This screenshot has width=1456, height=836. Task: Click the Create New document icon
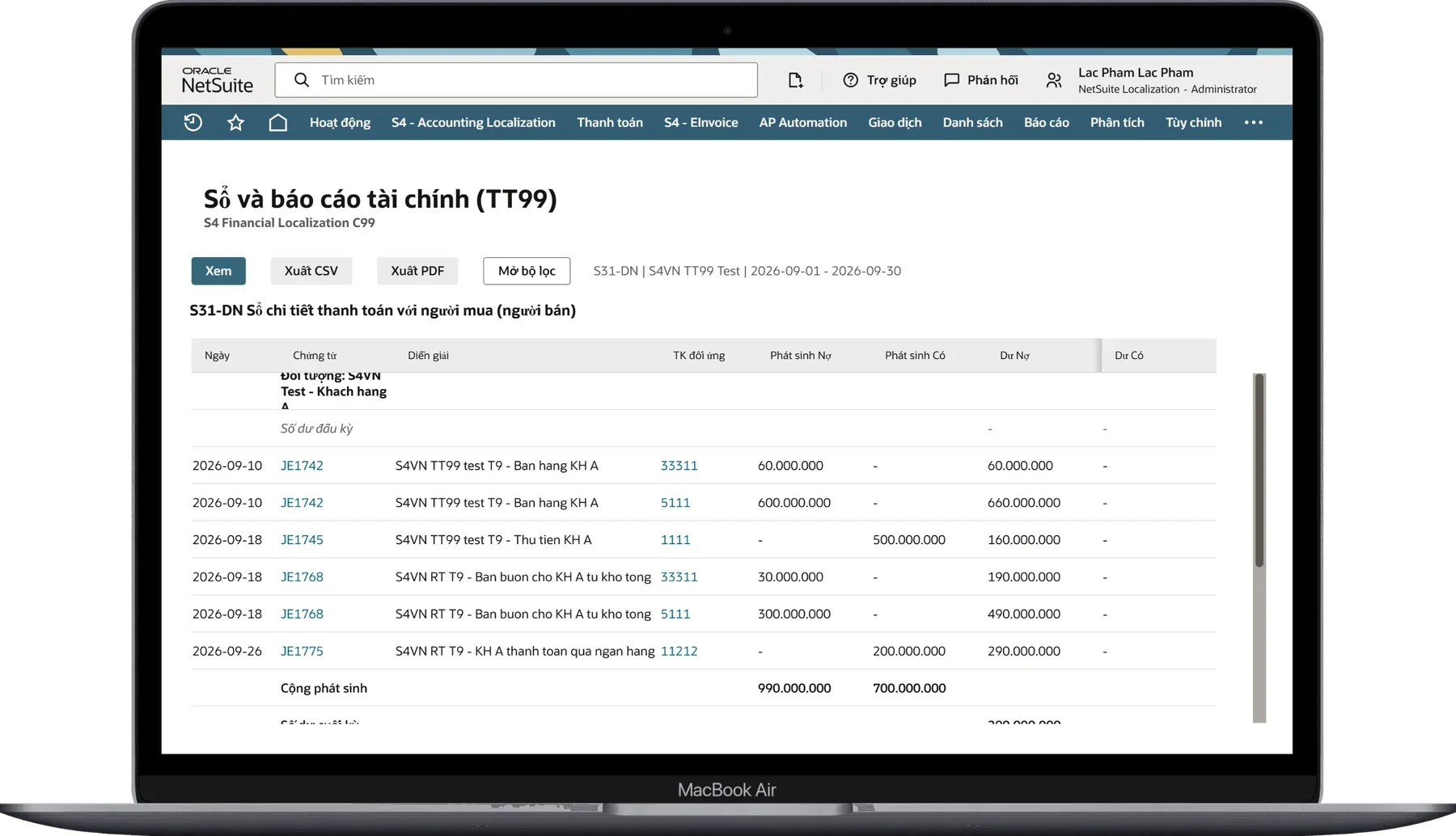pos(795,80)
